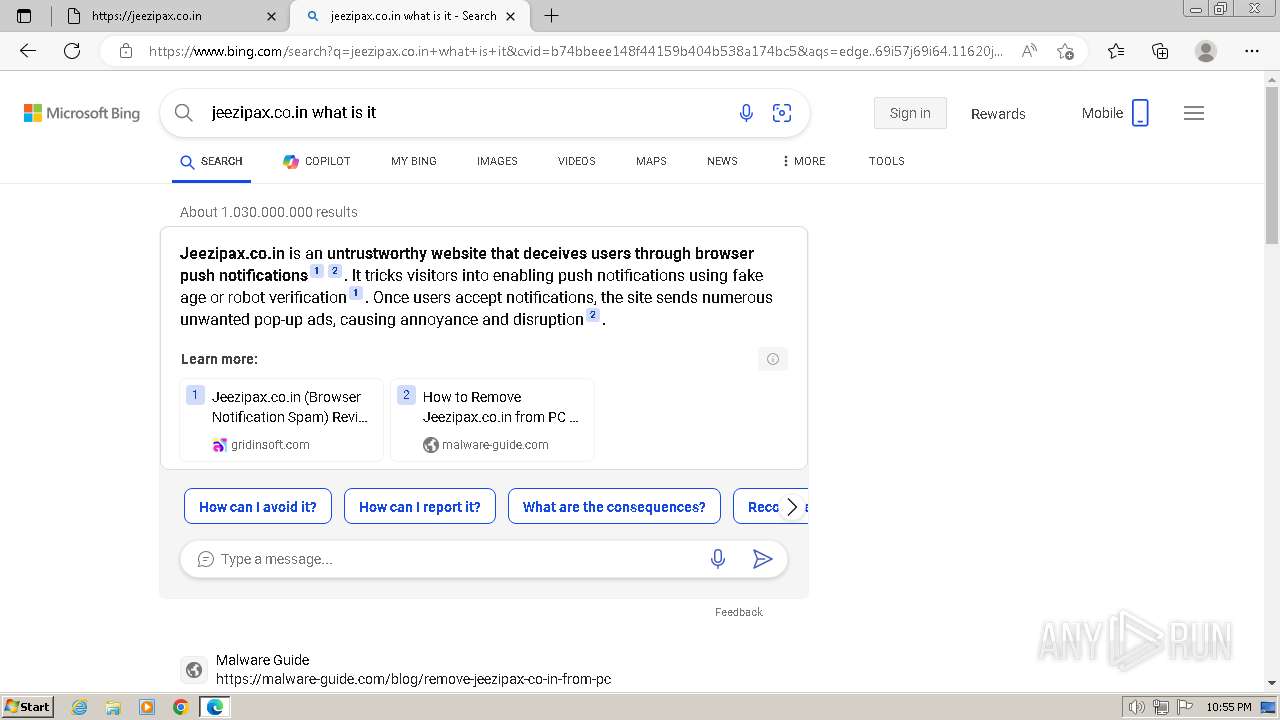Image resolution: width=1280 pixels, height=720 pixels.
Task: Search using an image icon
Action: (782, 113)
